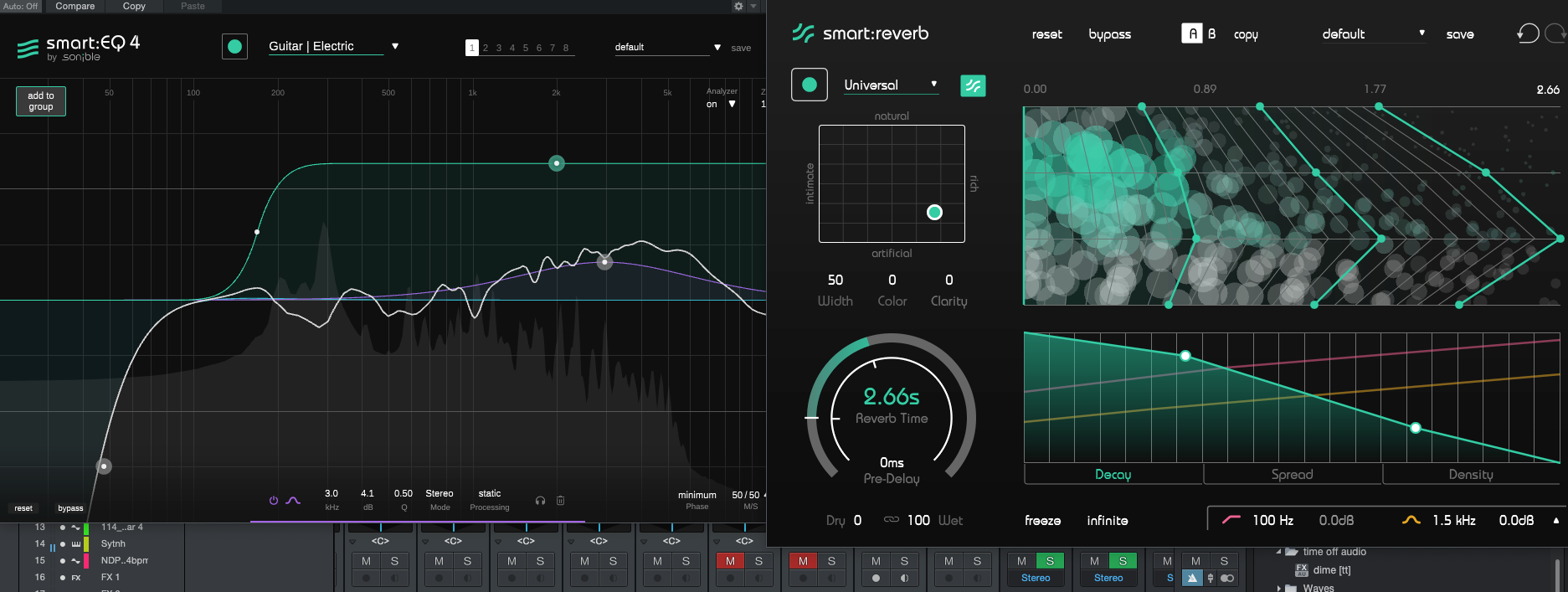Screen dimensions: 1568x592
Task: Click the purple bell filter shape icon
Action: [x=293, y=501]
